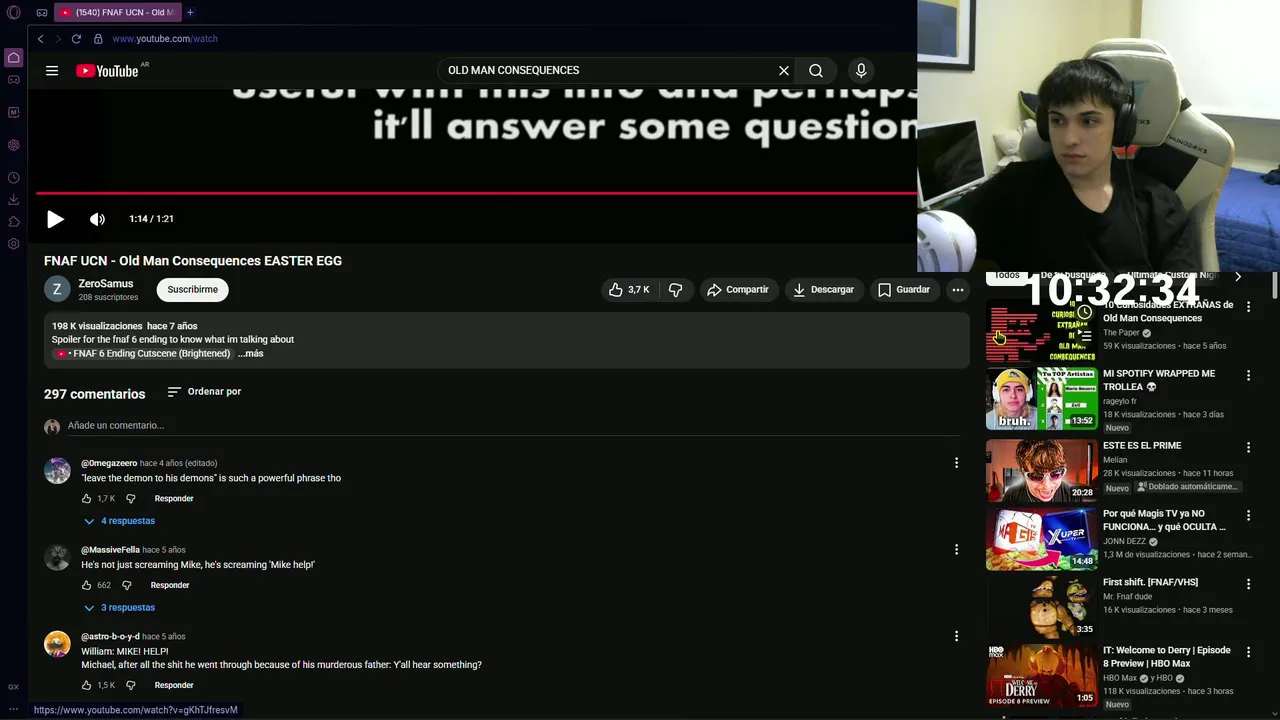The width and height of the screenshot is (1280, 720).
Task: Open options for @0megazeero comment
Action: 956,463
